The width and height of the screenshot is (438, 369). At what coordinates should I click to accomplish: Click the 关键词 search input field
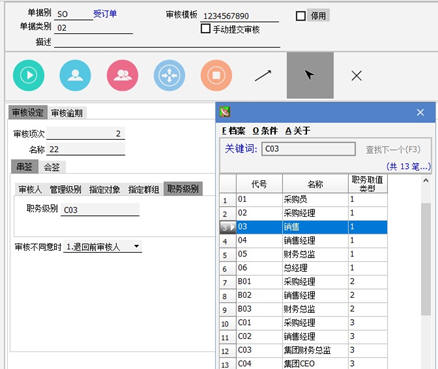point(309,149)
